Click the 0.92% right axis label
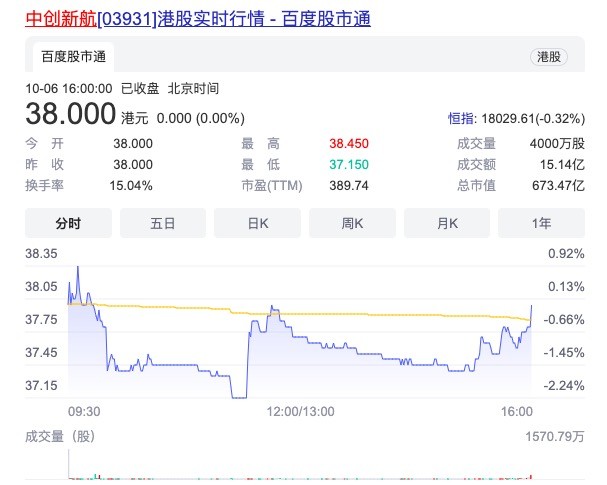This screenshot has height=485, width=607. (x=566, y=254)
